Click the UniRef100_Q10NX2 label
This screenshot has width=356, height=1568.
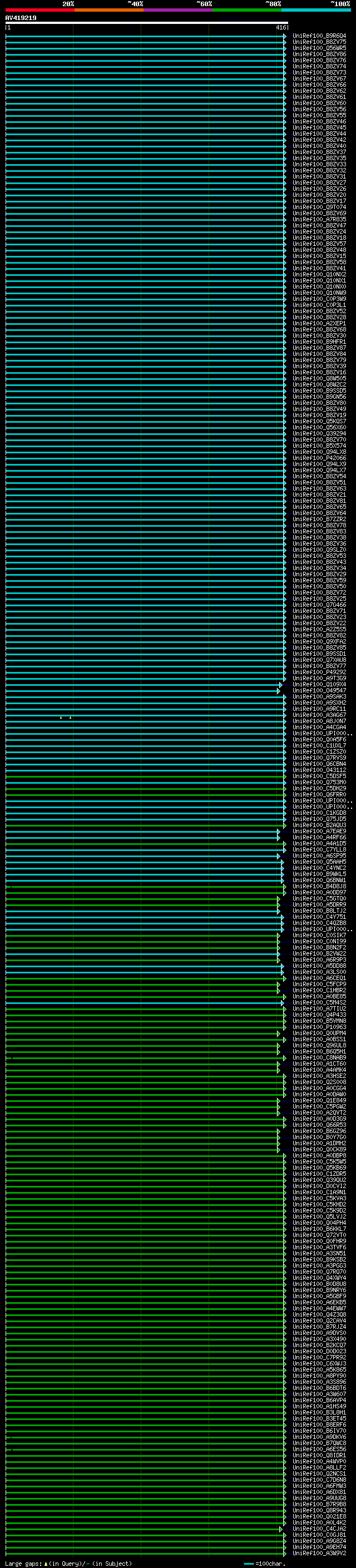(x=319, y=275)
